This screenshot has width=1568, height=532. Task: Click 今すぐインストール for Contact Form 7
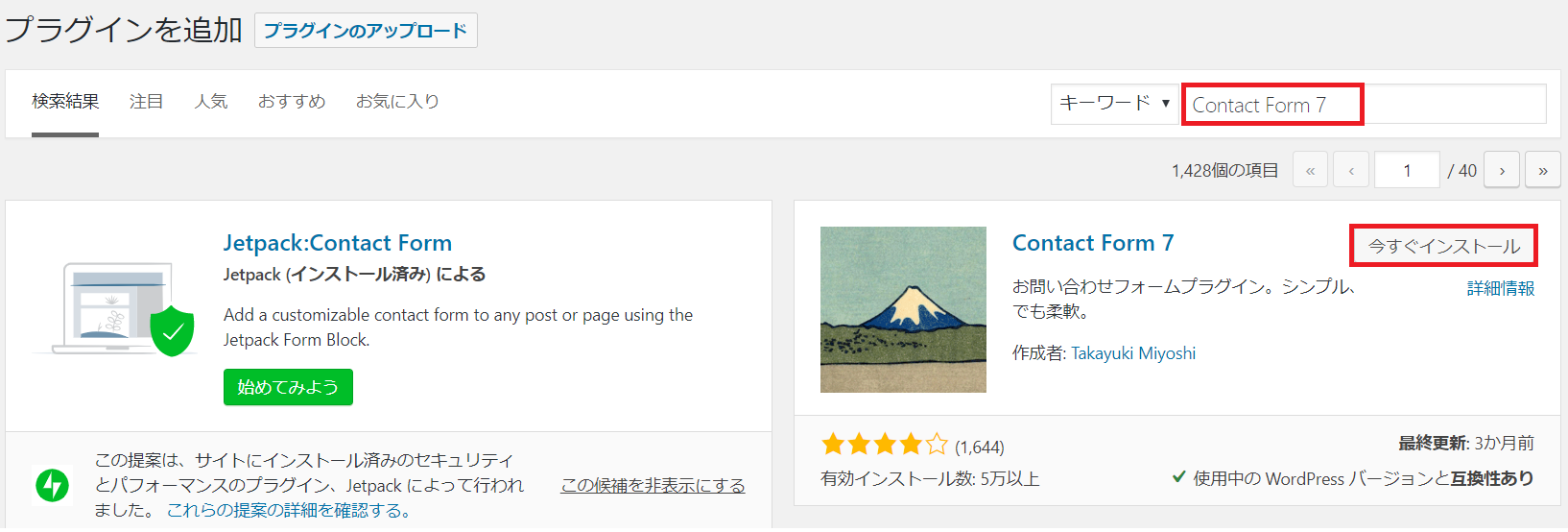click(1444, 246)
